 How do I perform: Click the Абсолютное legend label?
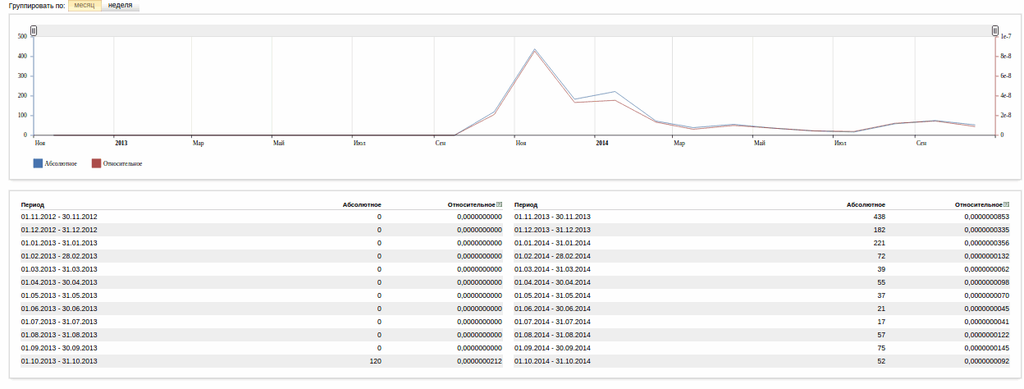click(61, 164)
